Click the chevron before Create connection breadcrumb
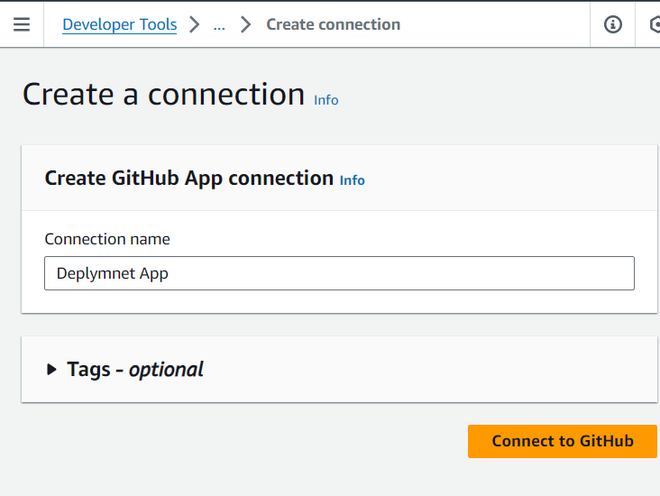 (246, 25)
